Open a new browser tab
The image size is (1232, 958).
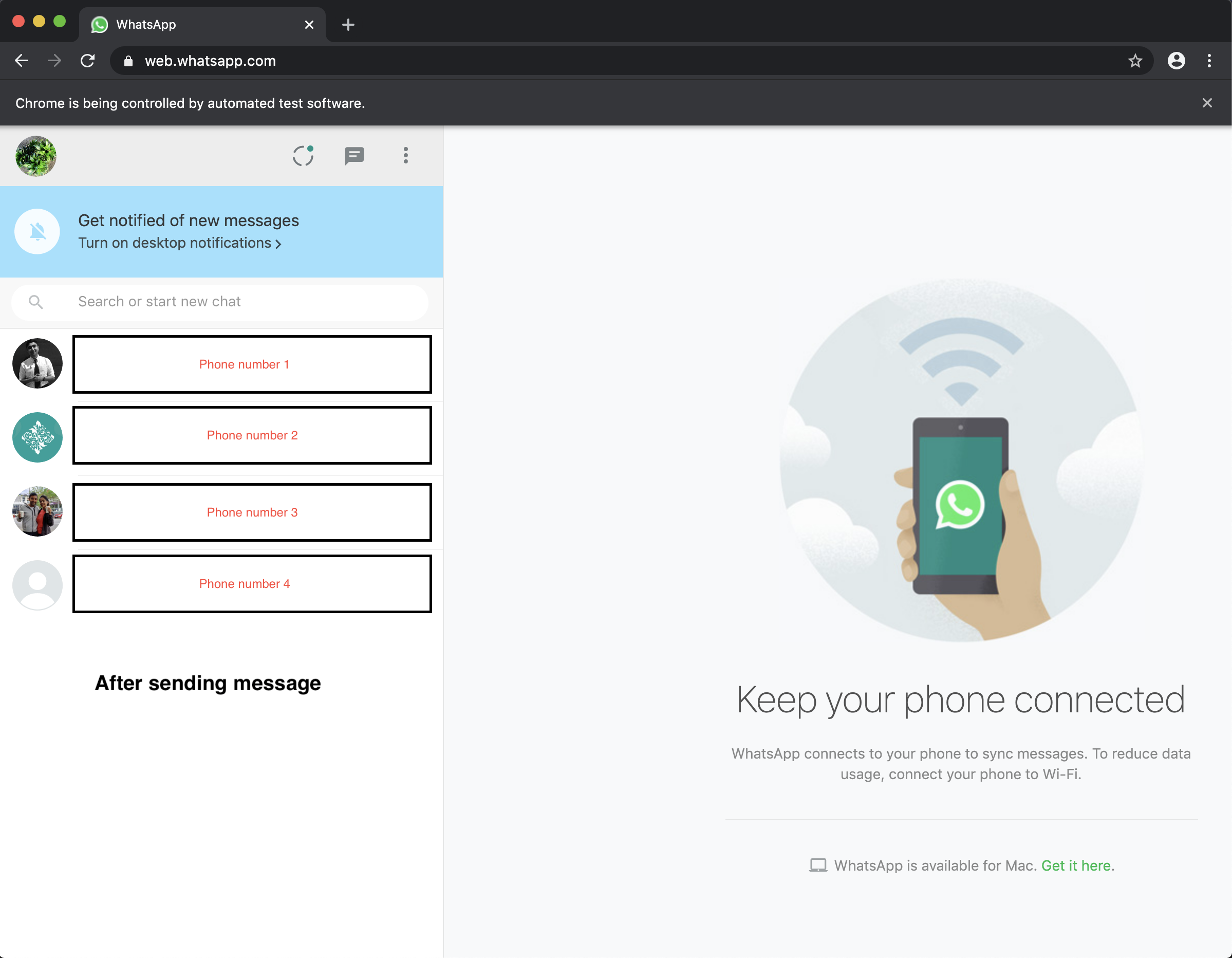[348, 25]
